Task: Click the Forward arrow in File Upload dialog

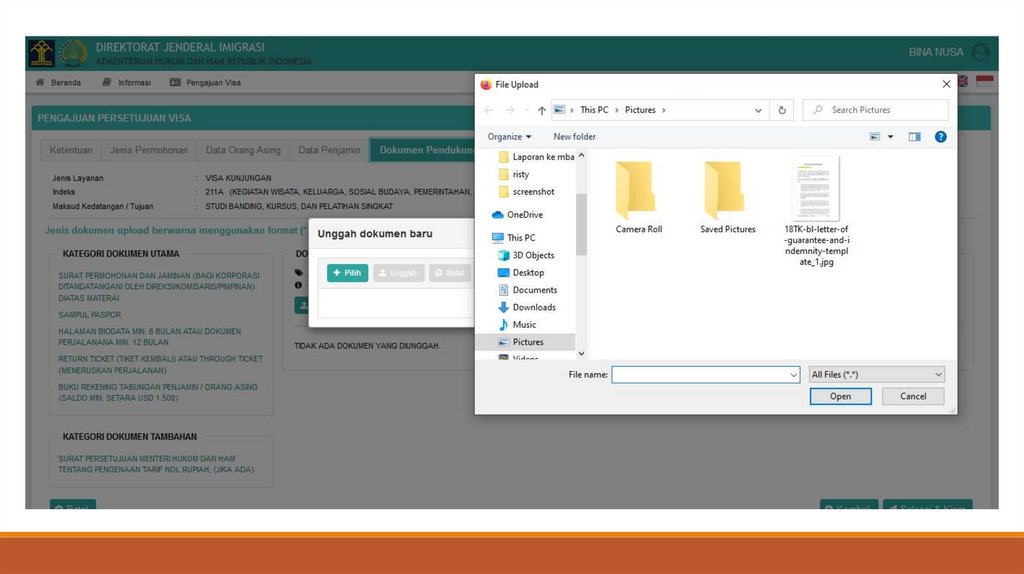Action: click(x=510, y=110)
